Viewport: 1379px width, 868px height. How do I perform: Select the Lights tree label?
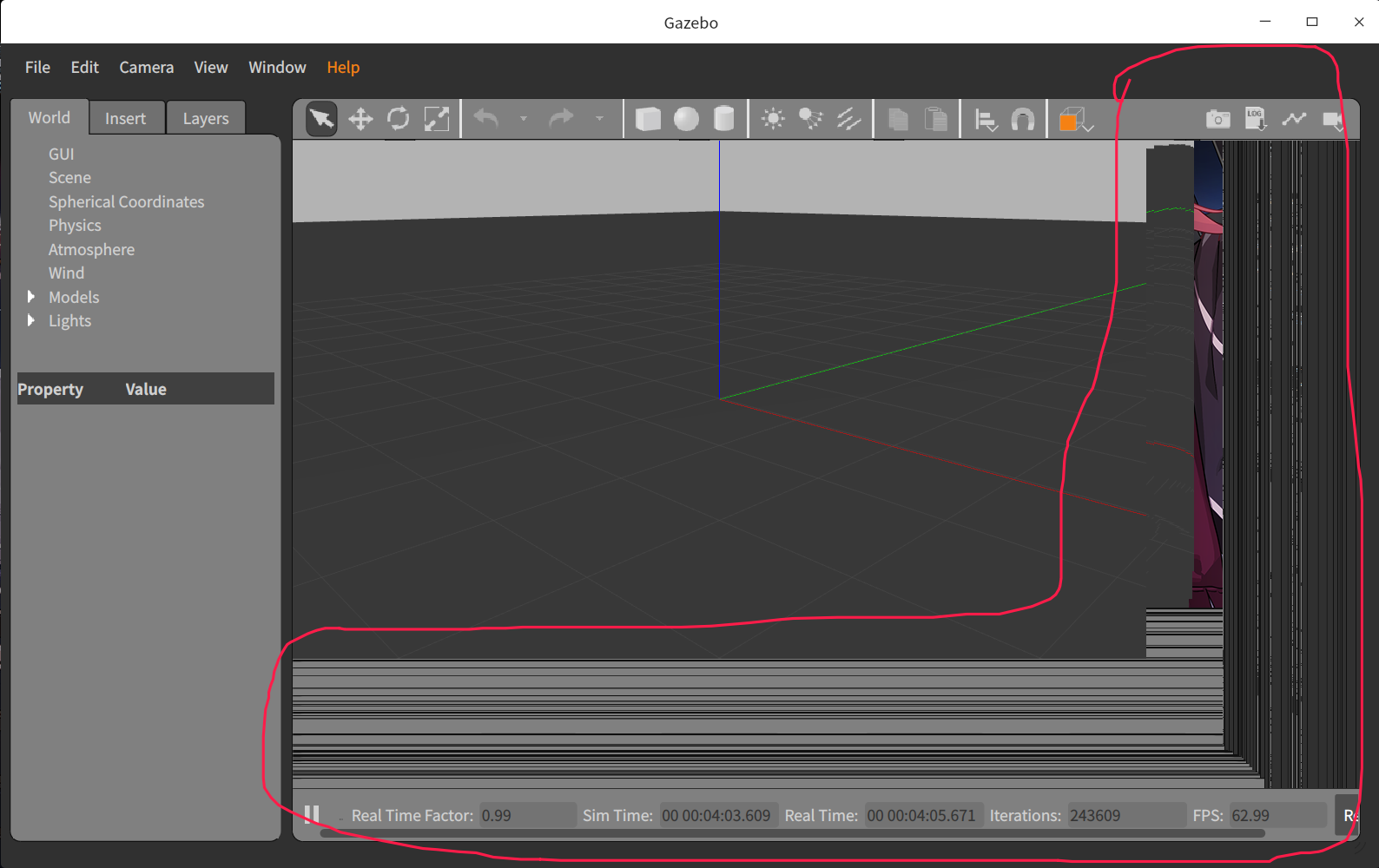click(69, 320)
